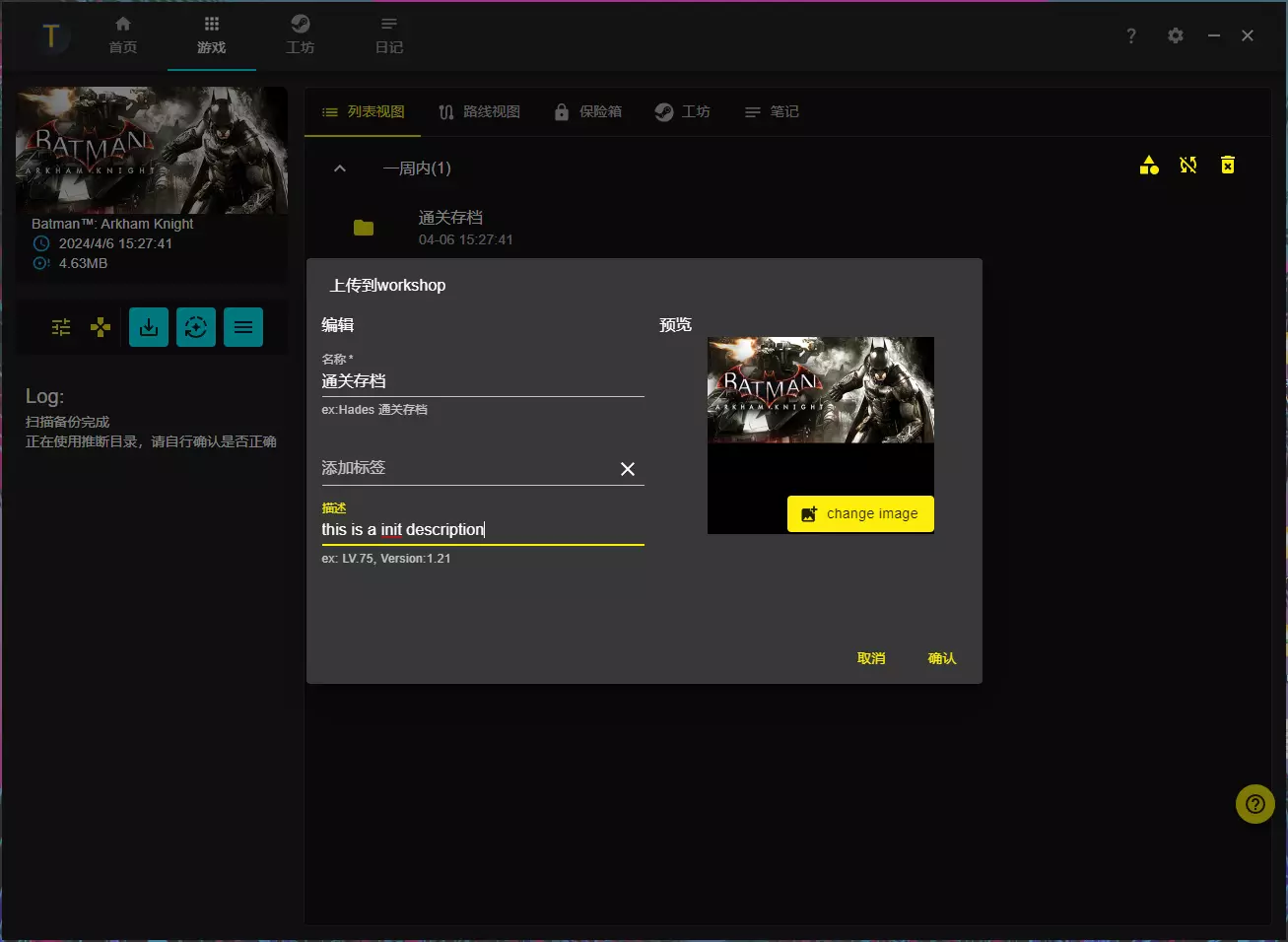Open settings gear icon

pyautogui.click(x=1176, y=35)
